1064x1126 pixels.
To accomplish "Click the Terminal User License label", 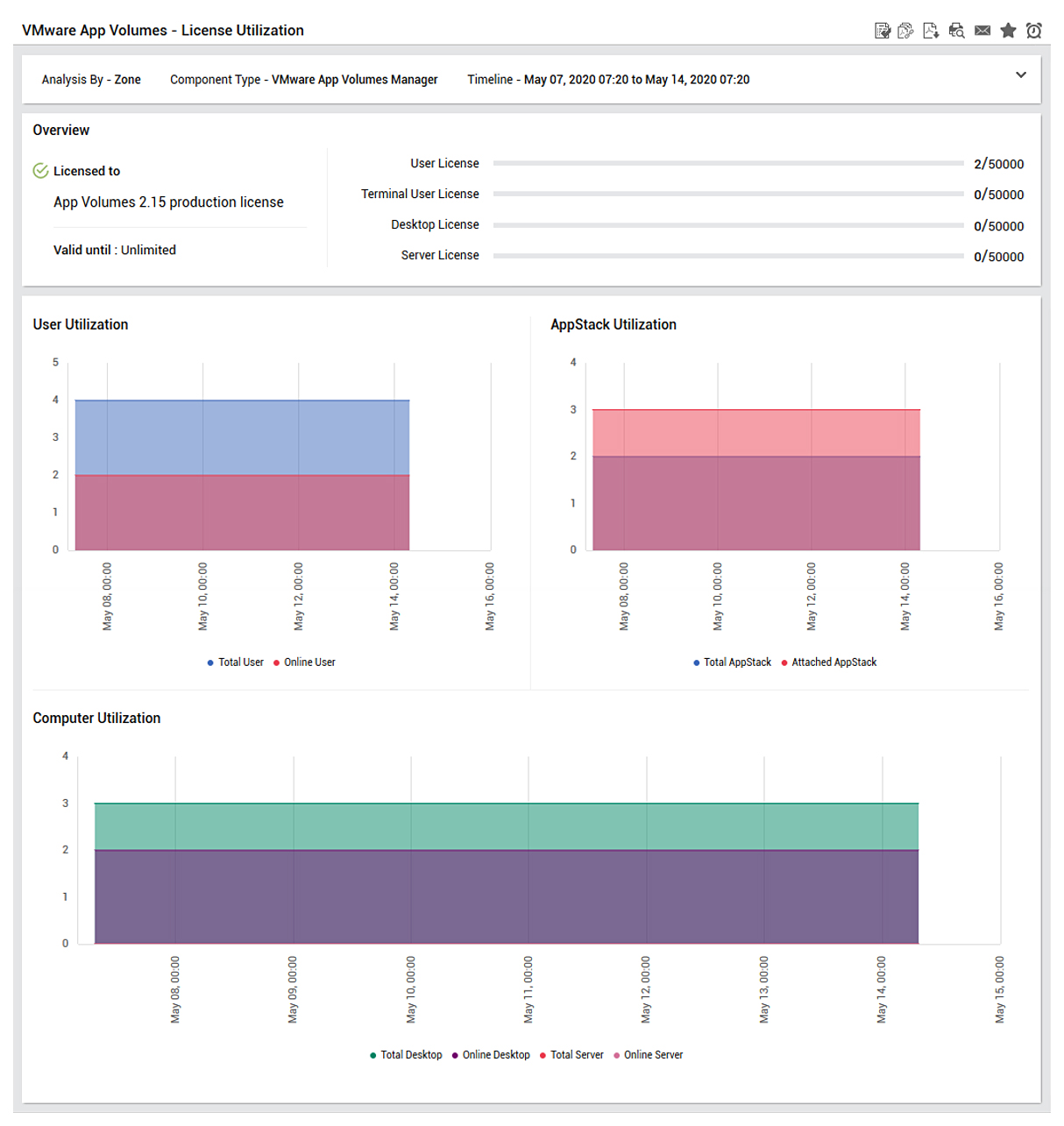I will [420, 195].
